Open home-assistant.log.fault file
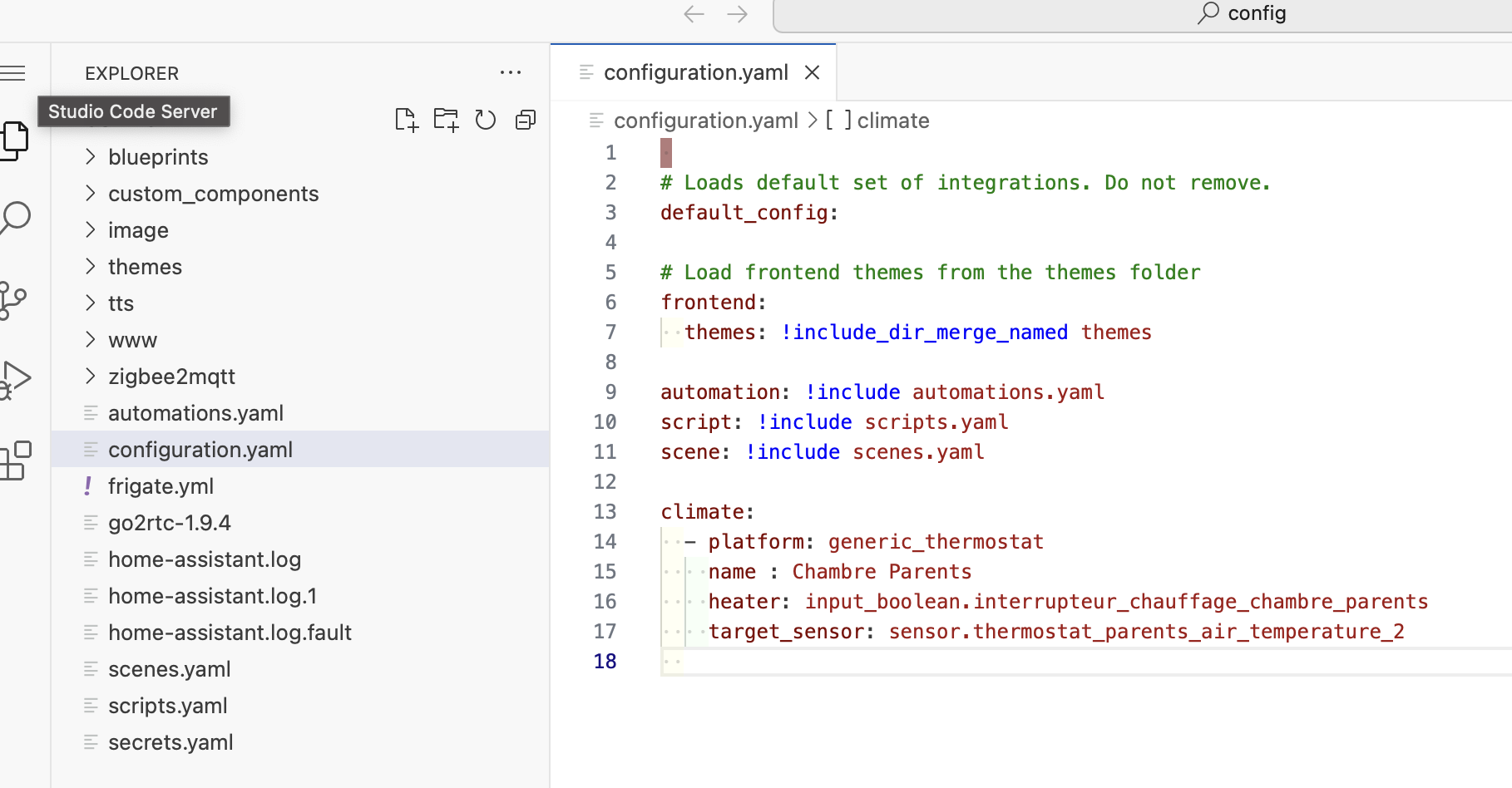 (300, 633)
